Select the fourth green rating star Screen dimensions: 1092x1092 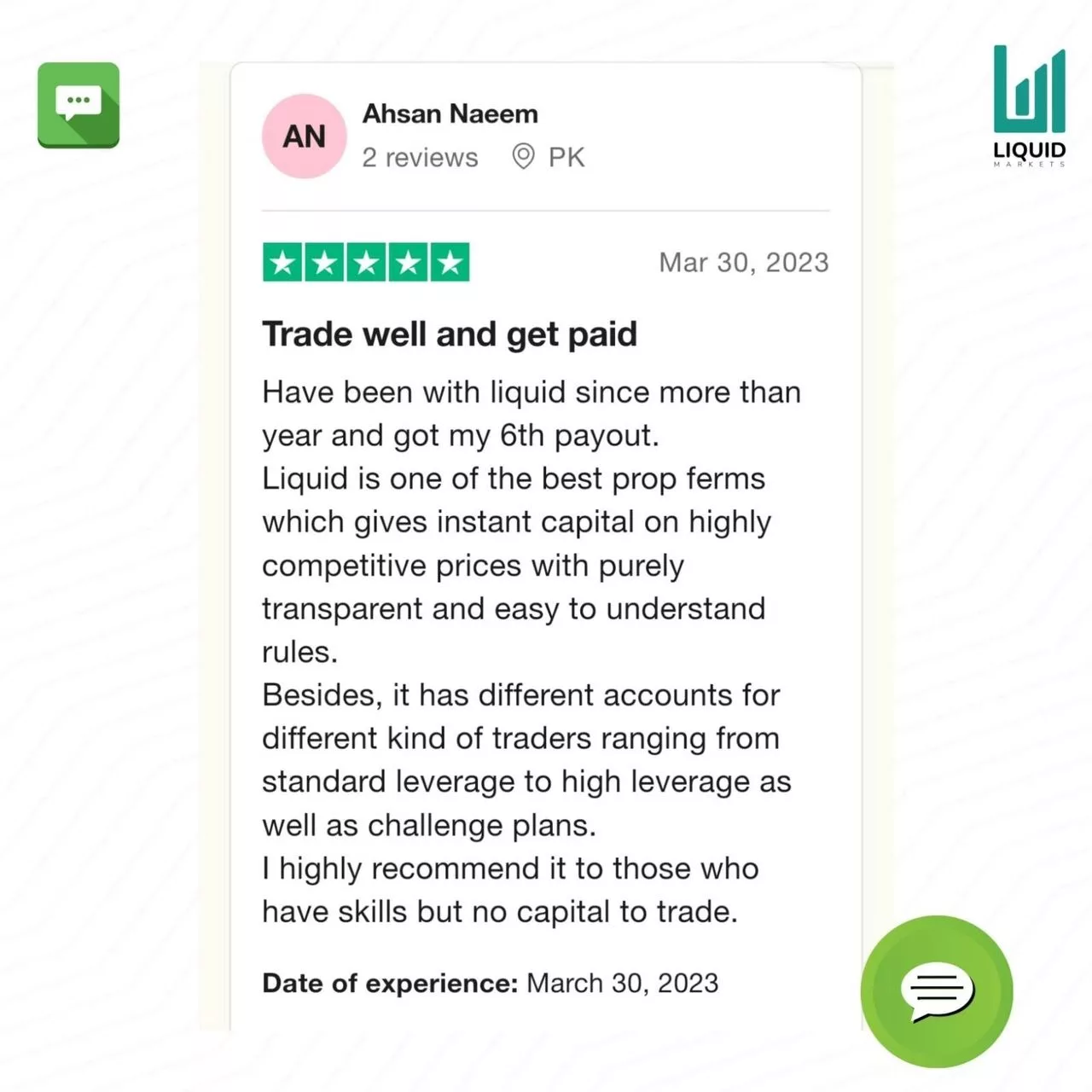click(x=408, y=263)
